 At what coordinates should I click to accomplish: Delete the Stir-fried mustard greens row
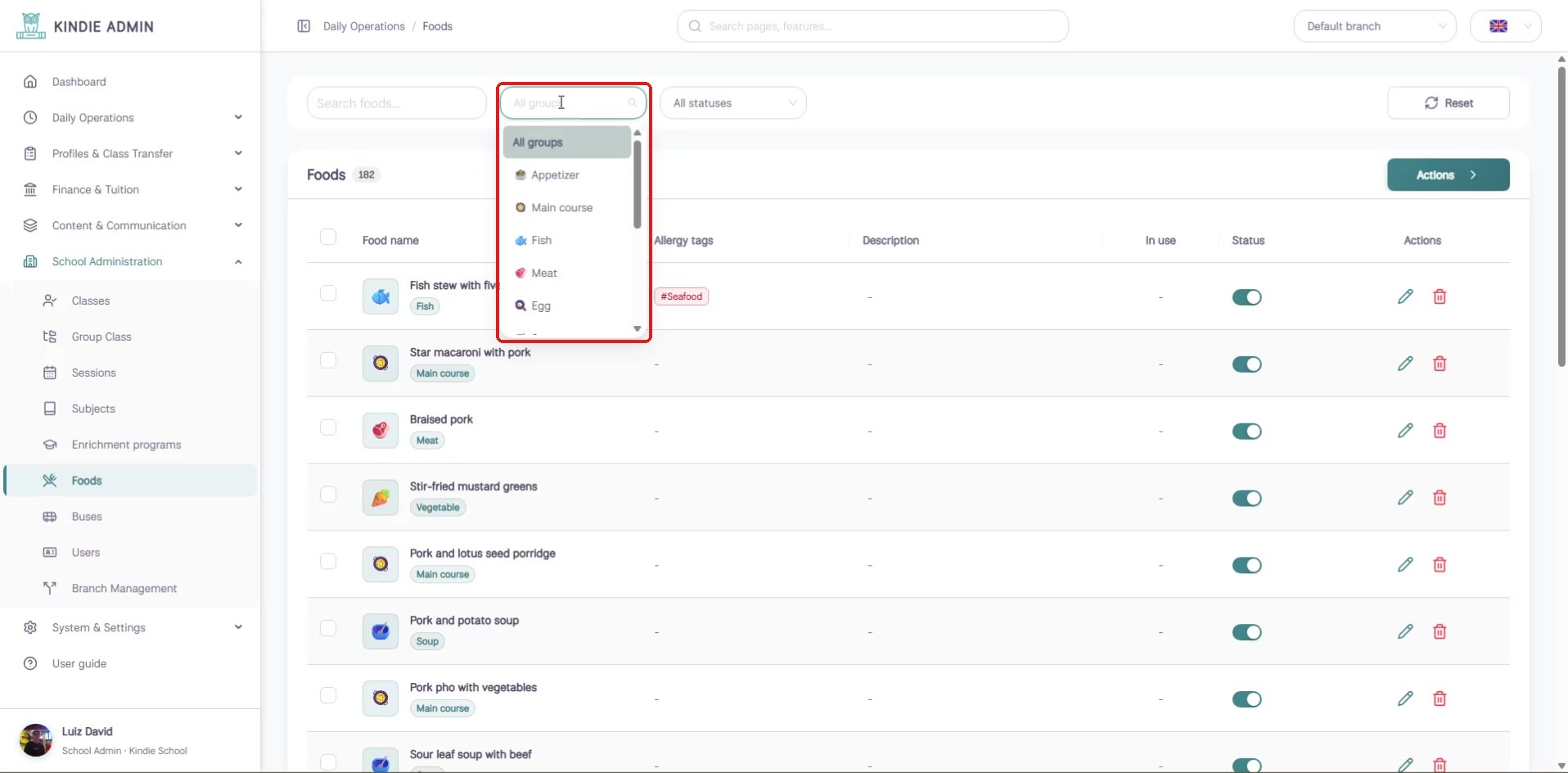click(1440, 498)
